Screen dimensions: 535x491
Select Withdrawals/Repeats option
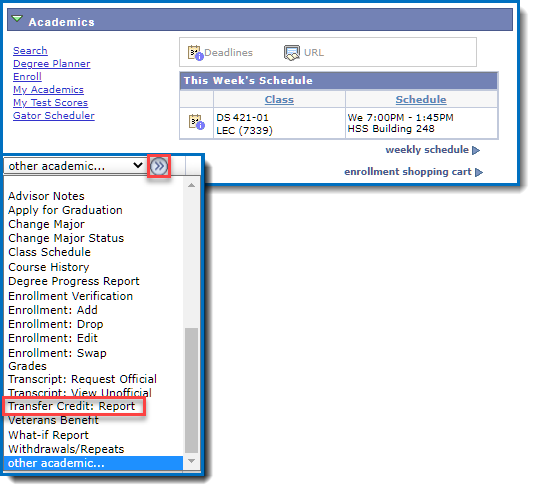[x=66, y=449]
